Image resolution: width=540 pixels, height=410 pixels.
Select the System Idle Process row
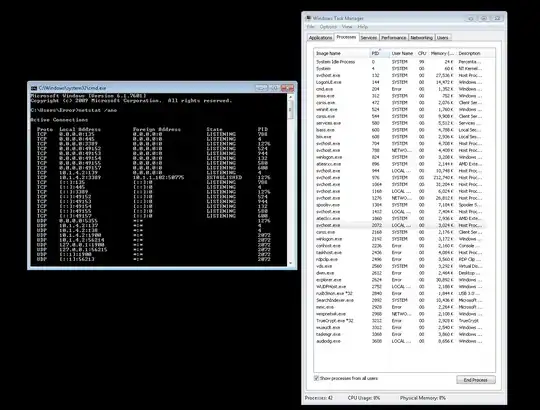[x=399, y=62]
